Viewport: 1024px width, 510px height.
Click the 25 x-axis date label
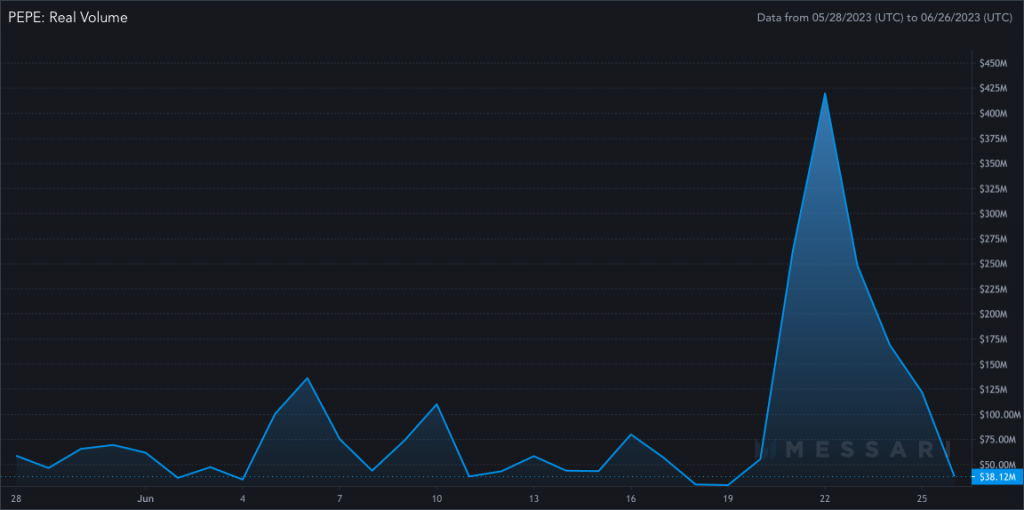pyautogui.click(x=921, y=499)
